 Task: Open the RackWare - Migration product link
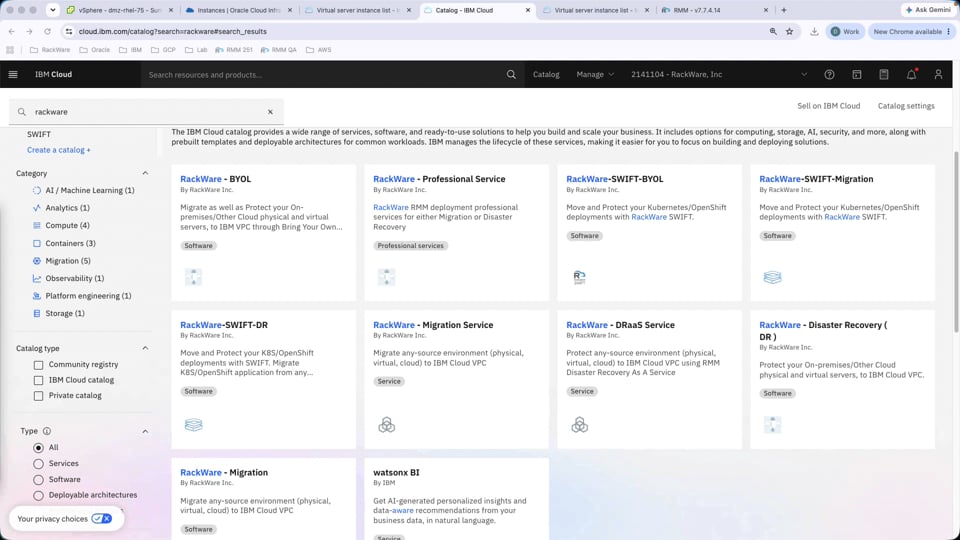[x=224, y=472]
